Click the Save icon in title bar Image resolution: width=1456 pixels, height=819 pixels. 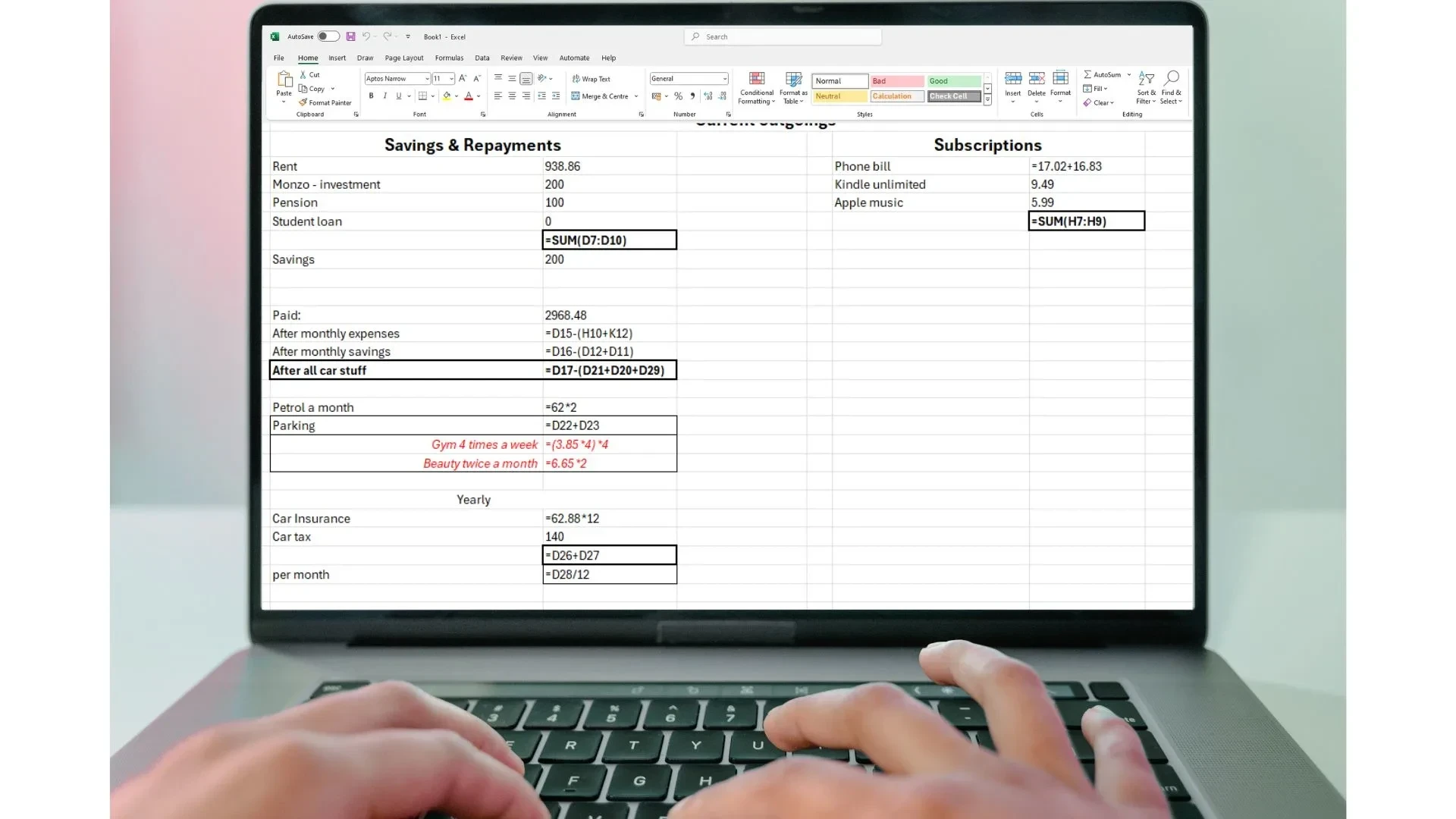click(350, 36)
